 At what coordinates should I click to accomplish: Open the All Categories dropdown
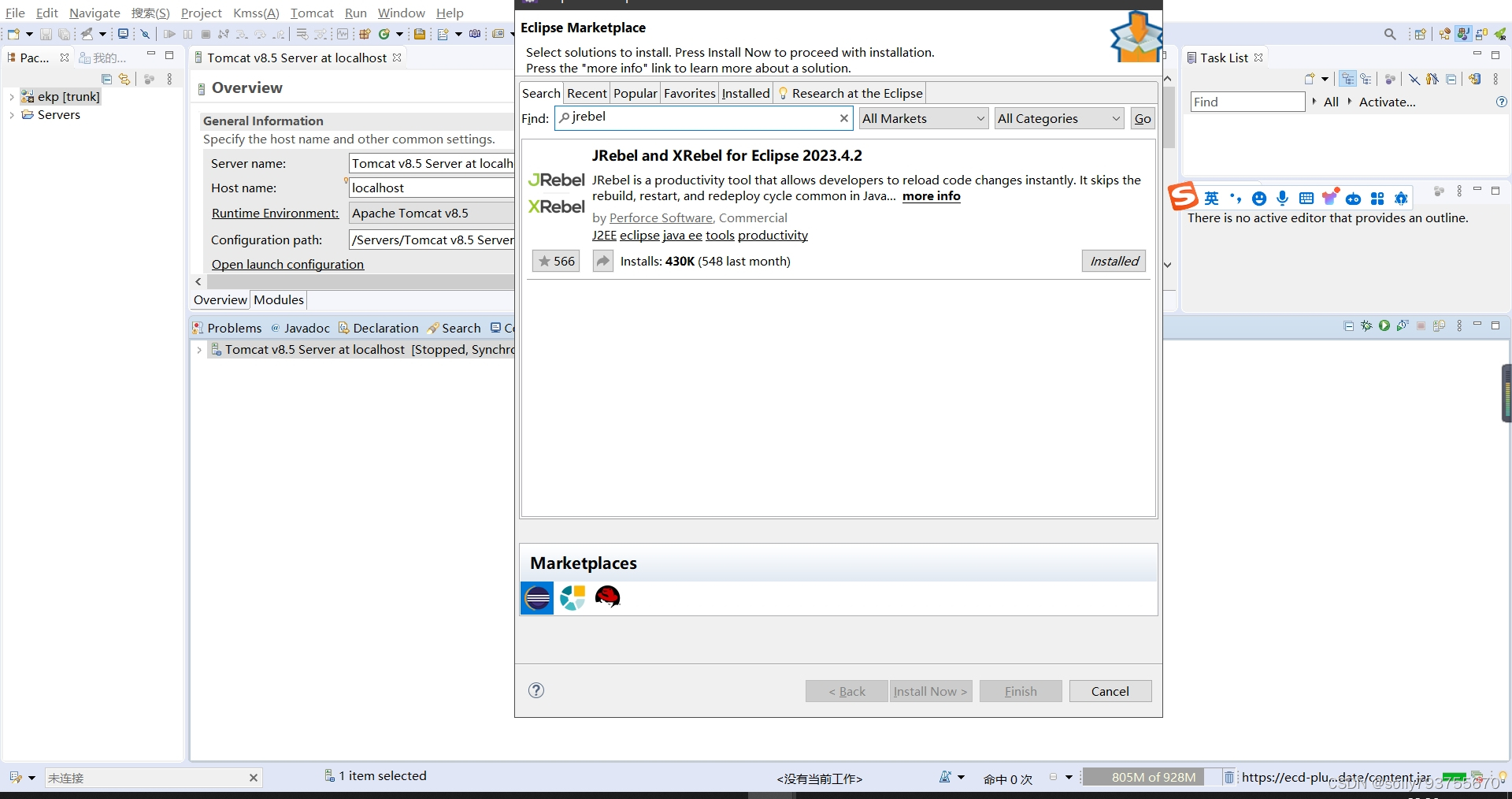coord(1058,118)
